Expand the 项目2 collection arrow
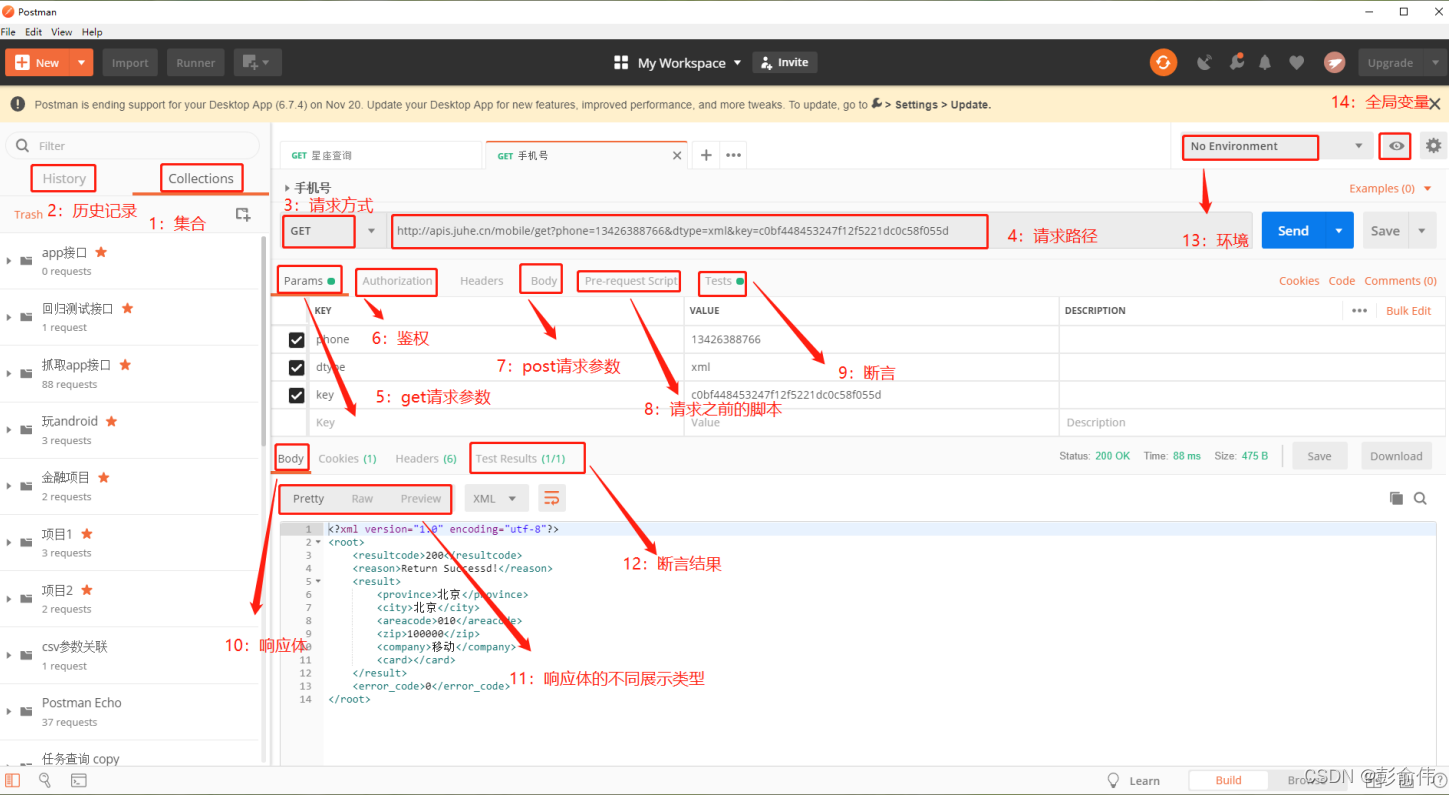This screenshot has height=796, width=1450. point(9,598)
